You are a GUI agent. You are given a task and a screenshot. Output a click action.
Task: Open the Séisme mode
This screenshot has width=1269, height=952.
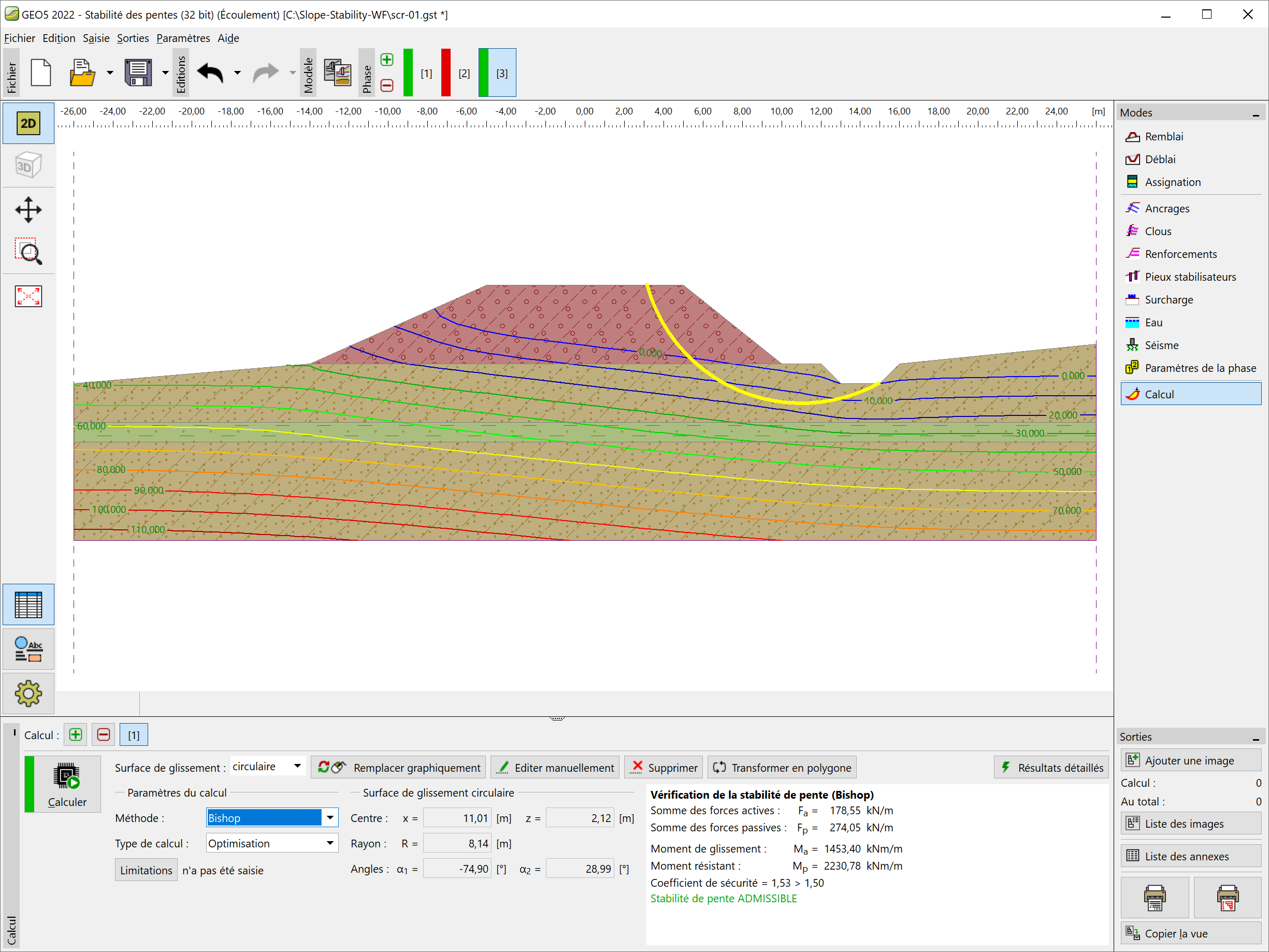(x=1161, y=345)
